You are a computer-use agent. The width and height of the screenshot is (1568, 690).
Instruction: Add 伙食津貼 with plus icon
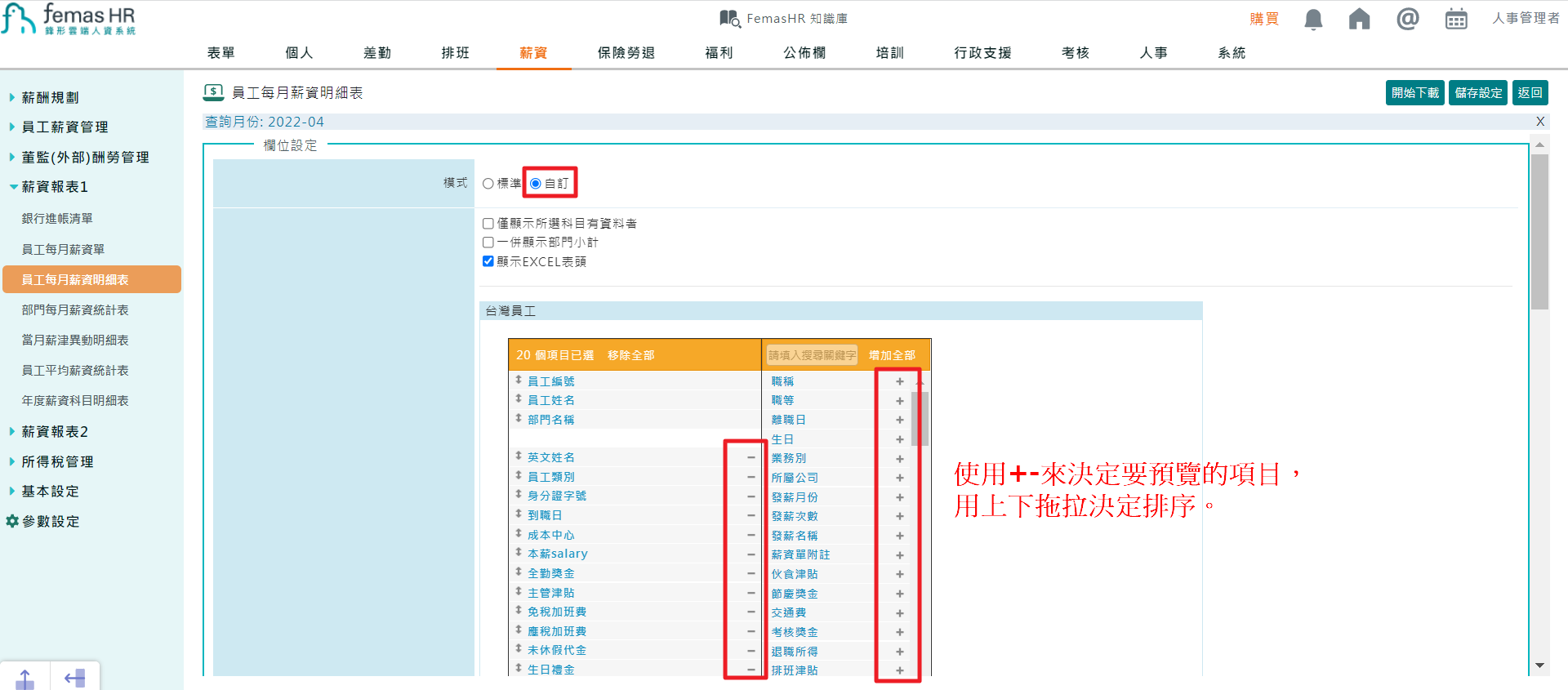click(899, 575)
